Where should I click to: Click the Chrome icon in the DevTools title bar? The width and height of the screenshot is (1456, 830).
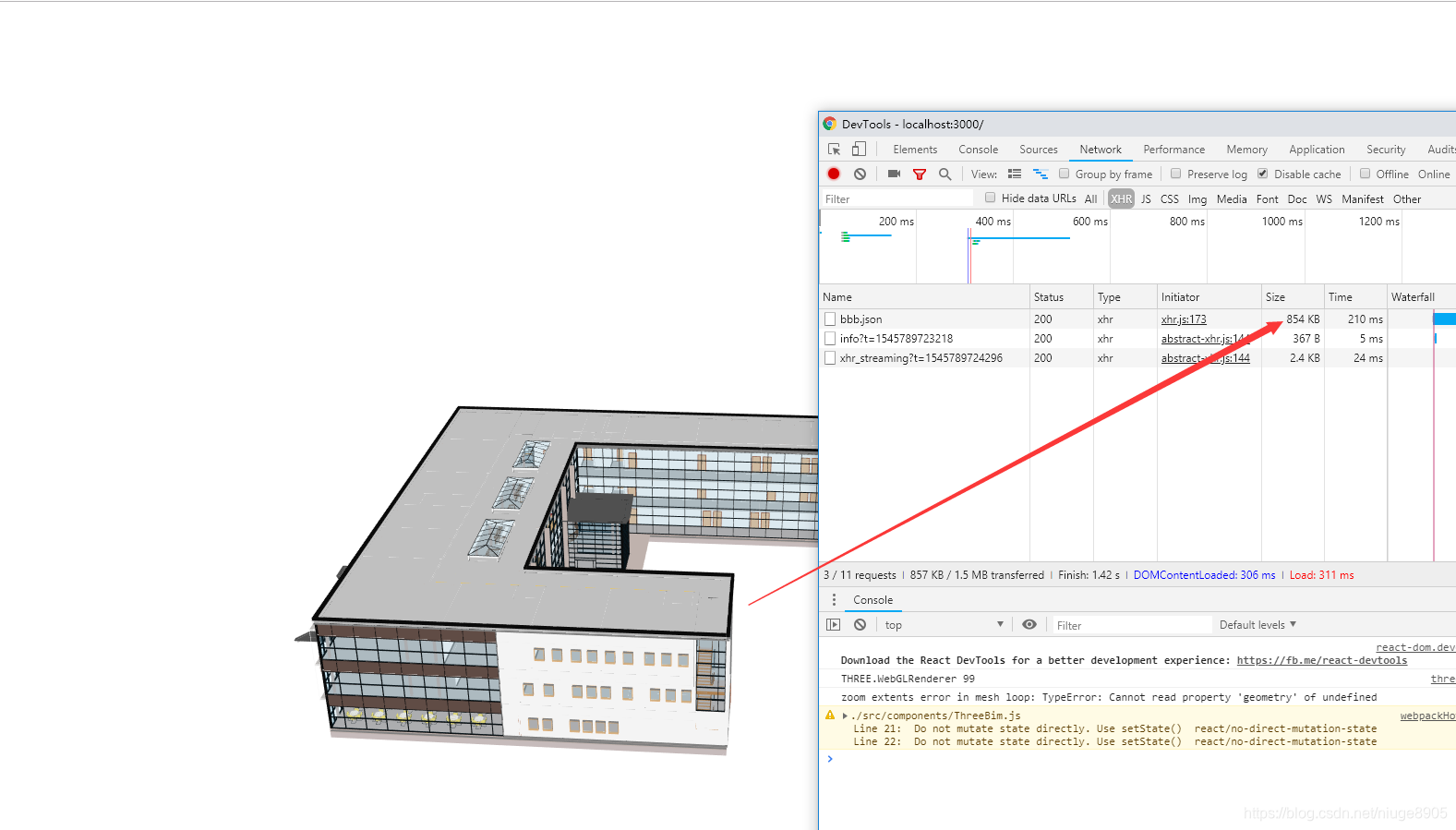pos(830,124)
